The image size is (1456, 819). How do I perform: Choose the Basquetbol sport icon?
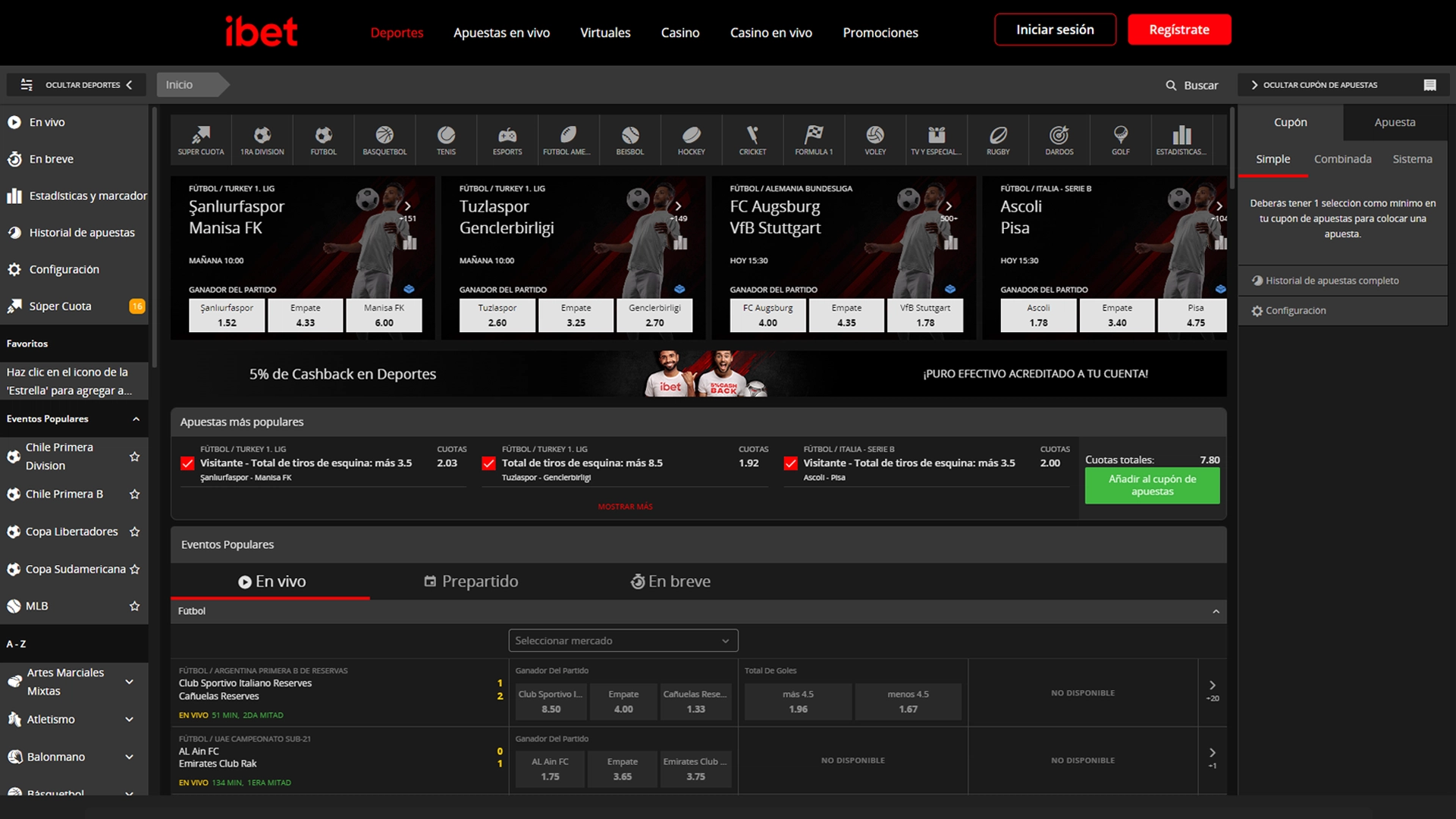tap(384, 140)
